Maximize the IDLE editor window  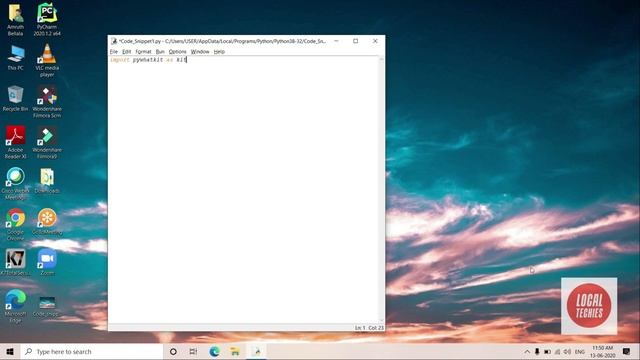pos(356,41)
